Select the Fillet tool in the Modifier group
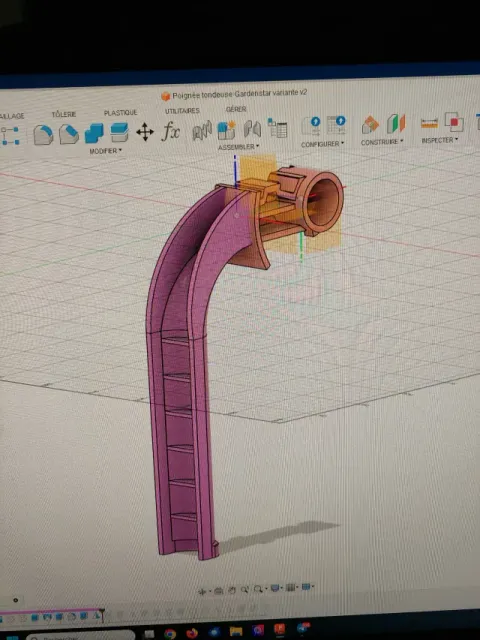Screen dimensions: 480x640 (43, 135)
